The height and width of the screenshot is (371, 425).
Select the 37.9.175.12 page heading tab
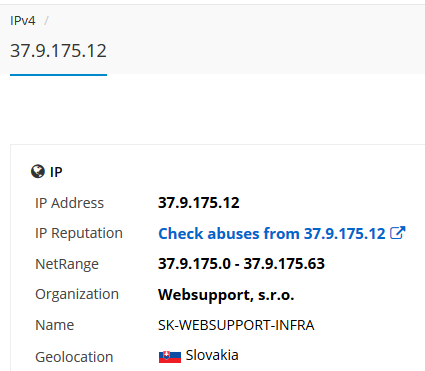tap(58, 51)
